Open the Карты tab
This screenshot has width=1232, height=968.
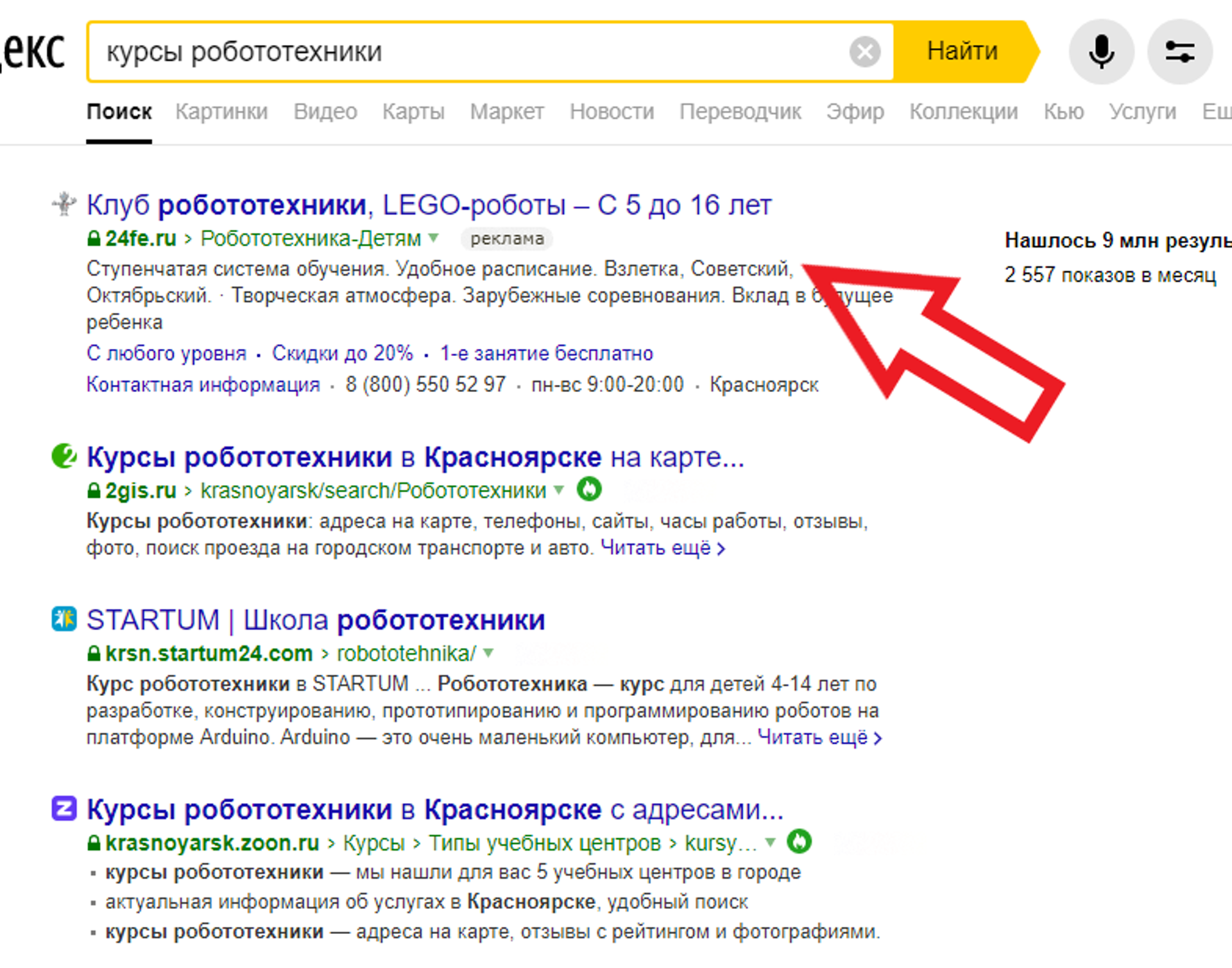[413, 112]
